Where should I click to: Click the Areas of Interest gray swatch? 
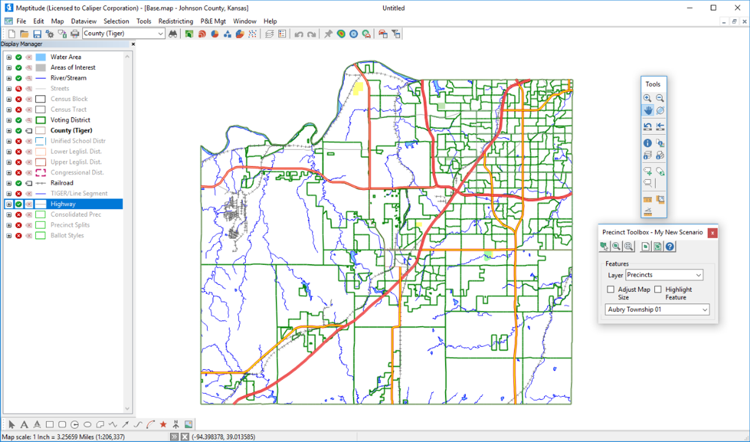pos(41,67)
